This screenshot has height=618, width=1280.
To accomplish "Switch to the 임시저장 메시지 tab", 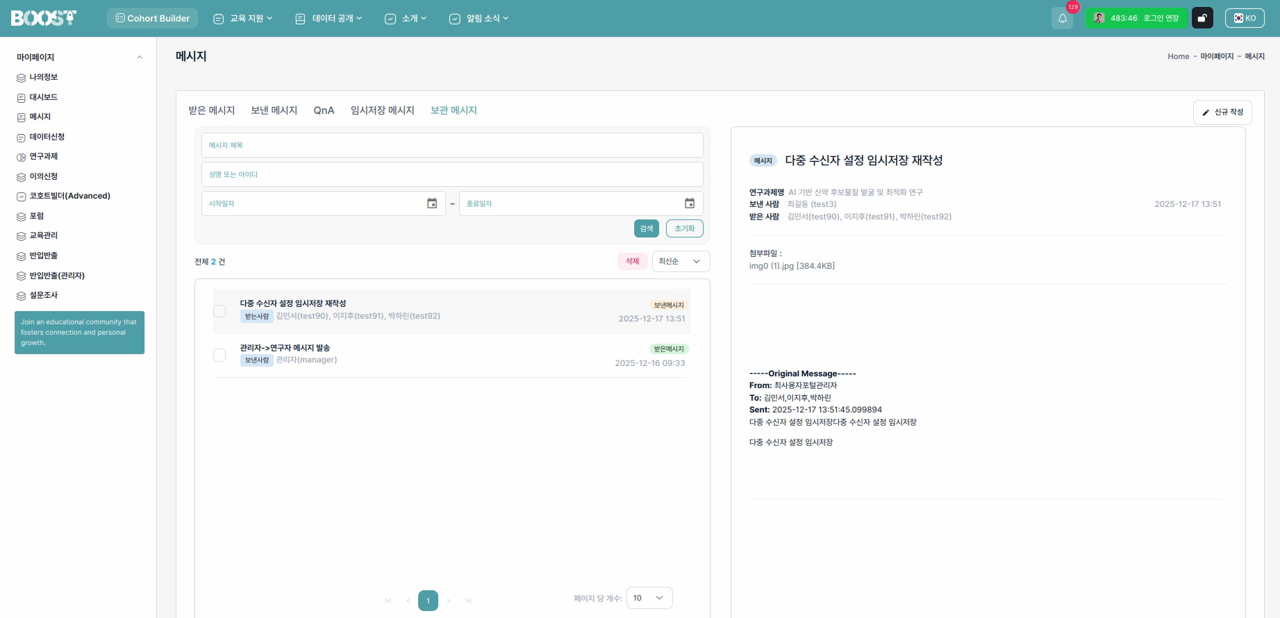I will pos(382,110).
